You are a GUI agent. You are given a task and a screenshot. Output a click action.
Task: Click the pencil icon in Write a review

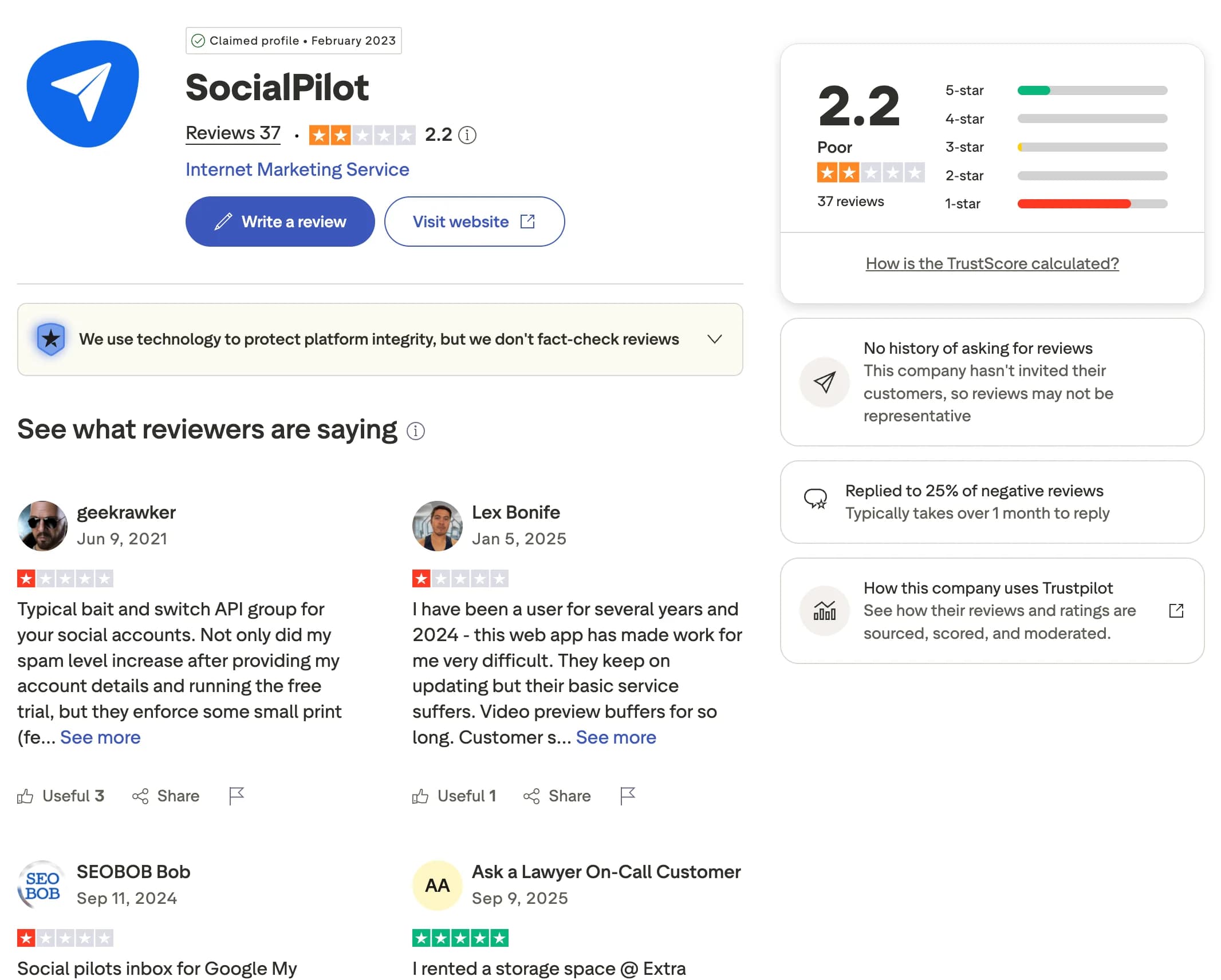pyautogui.click(x=223, y=222)
